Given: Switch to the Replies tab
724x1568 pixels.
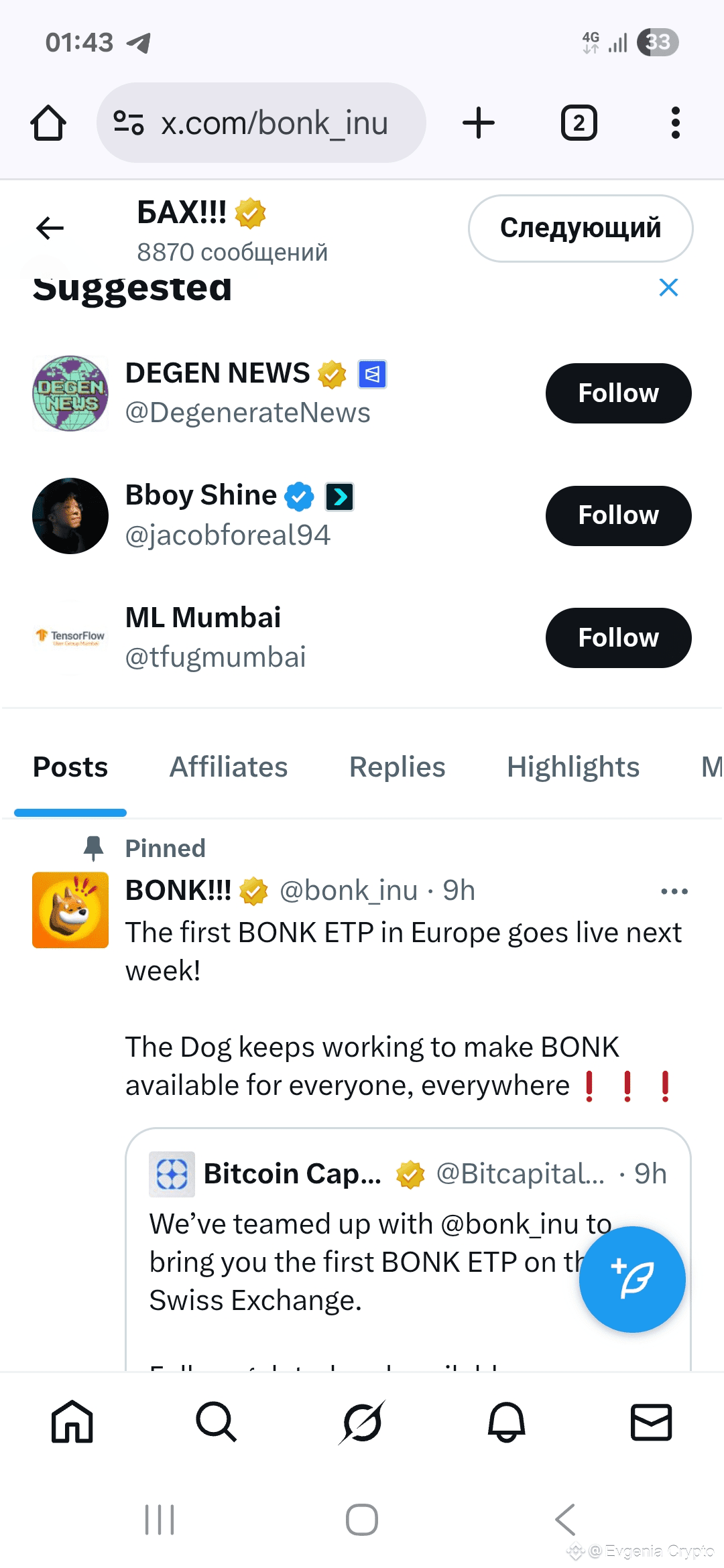Looking at the screenshot, I should [397, 767].
